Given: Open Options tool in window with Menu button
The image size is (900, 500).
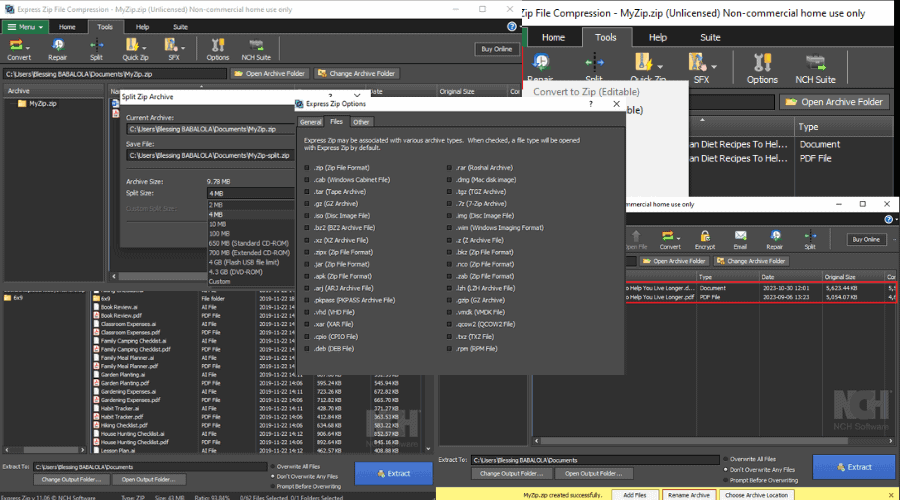Looking at the screenshot, I should pyautogui.click(x=218, y=49).
